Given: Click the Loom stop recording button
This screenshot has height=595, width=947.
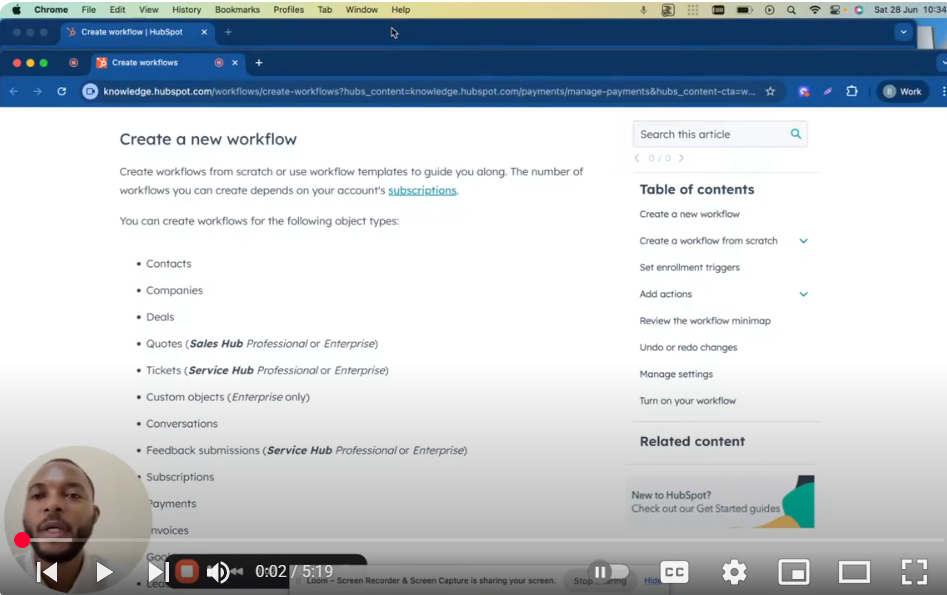Looking at the screenshot, I should click(187, 571).
